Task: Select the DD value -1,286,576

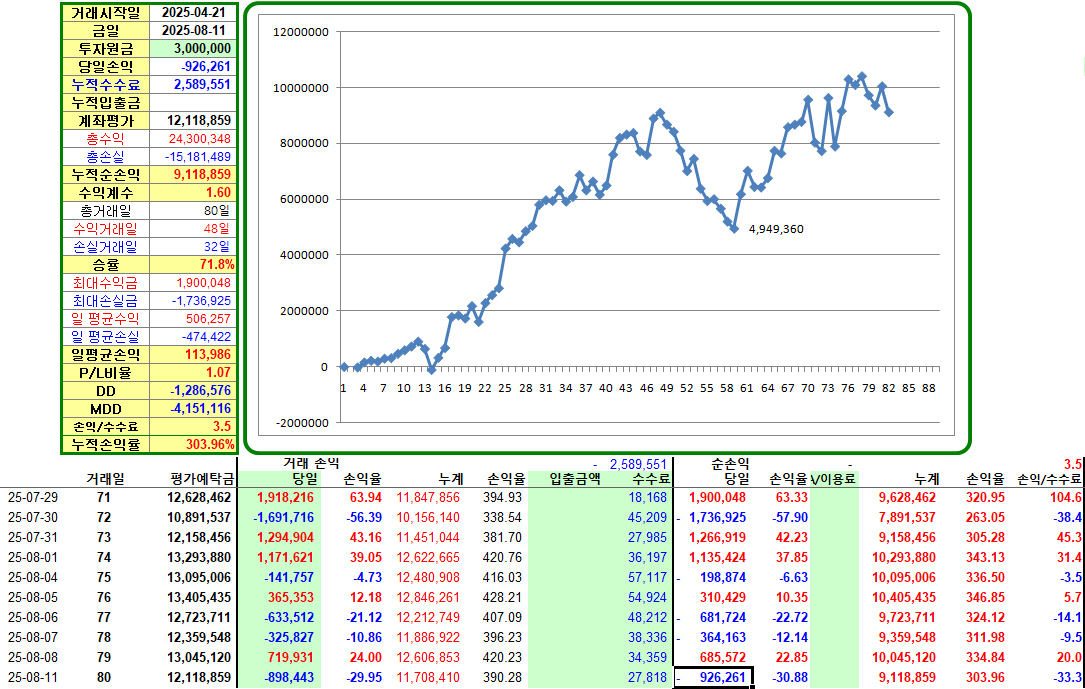Action: coord(193,390)
